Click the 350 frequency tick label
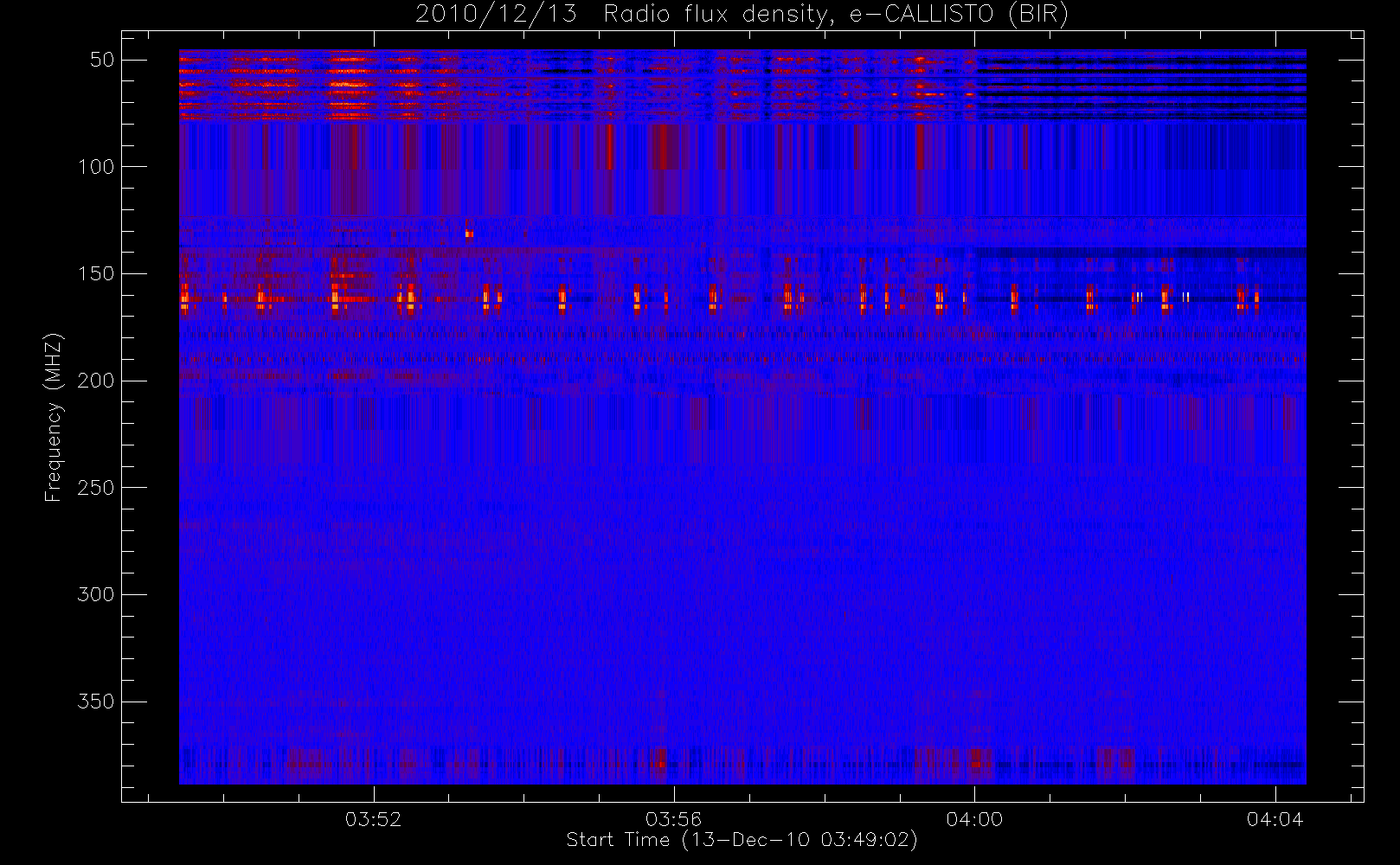This screenshot has height=865, width=1400. (x=96, y=702)
